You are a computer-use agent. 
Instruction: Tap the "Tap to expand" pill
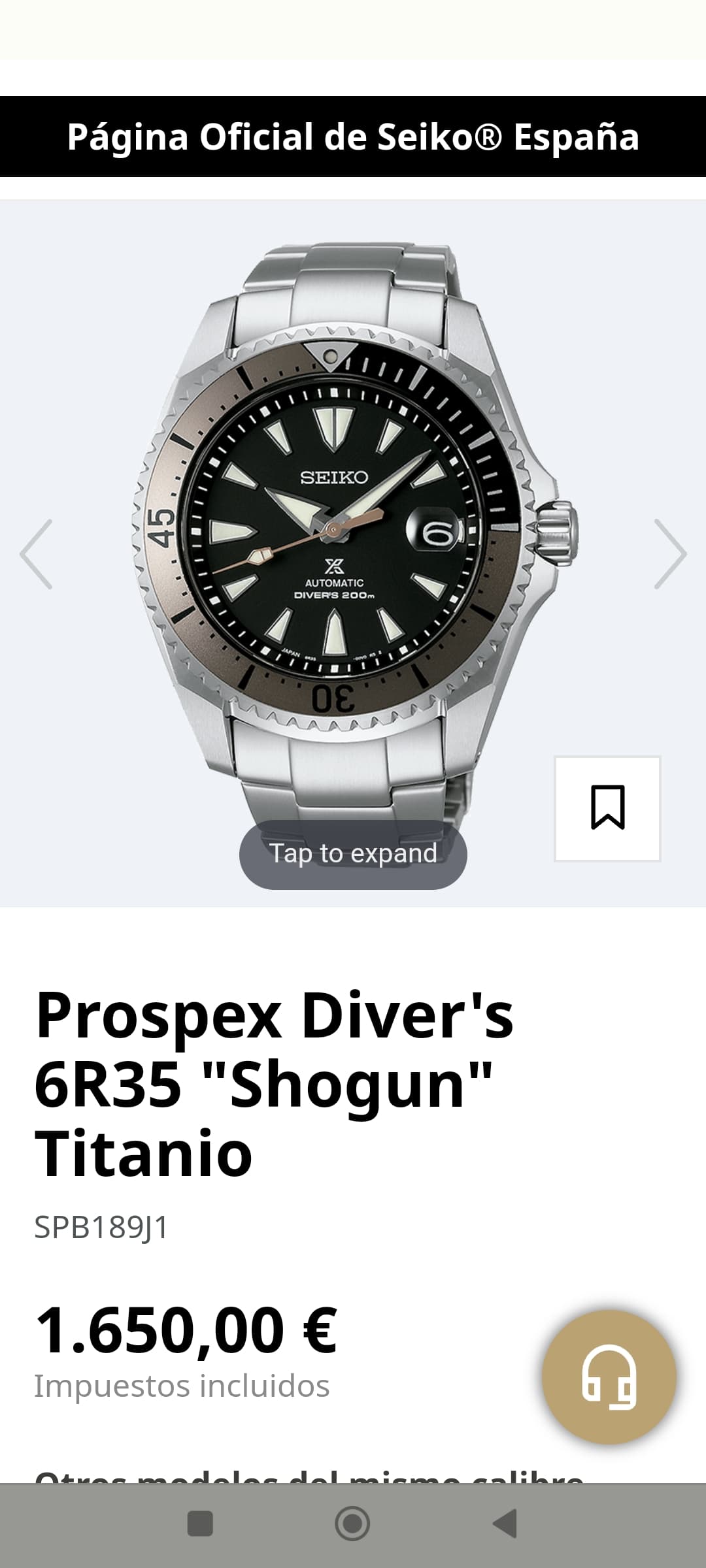tap(353, 854)
